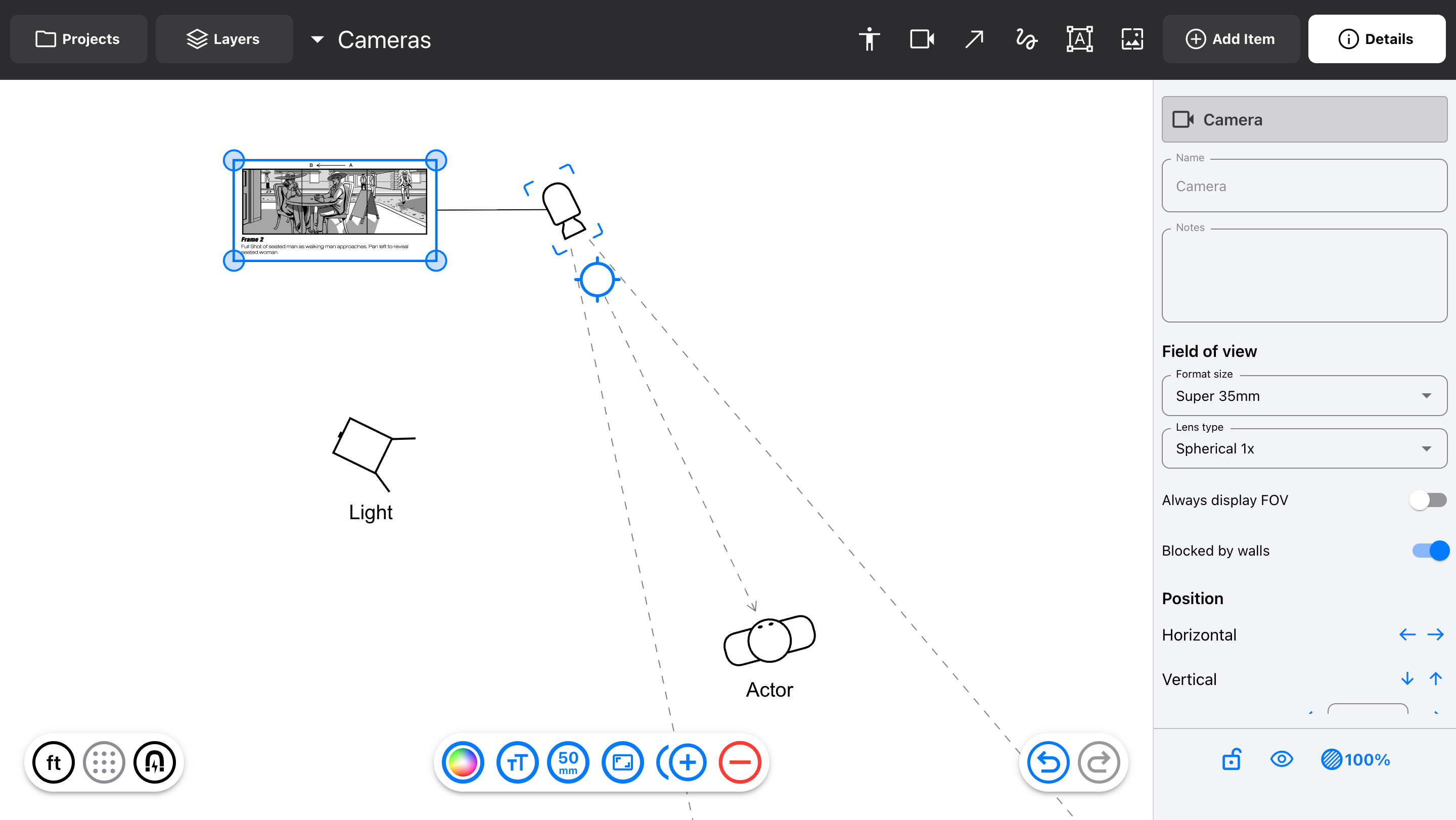Open the Lens type dropdown
Viewport: 1456px width, 820px height.
[1304, 448]
